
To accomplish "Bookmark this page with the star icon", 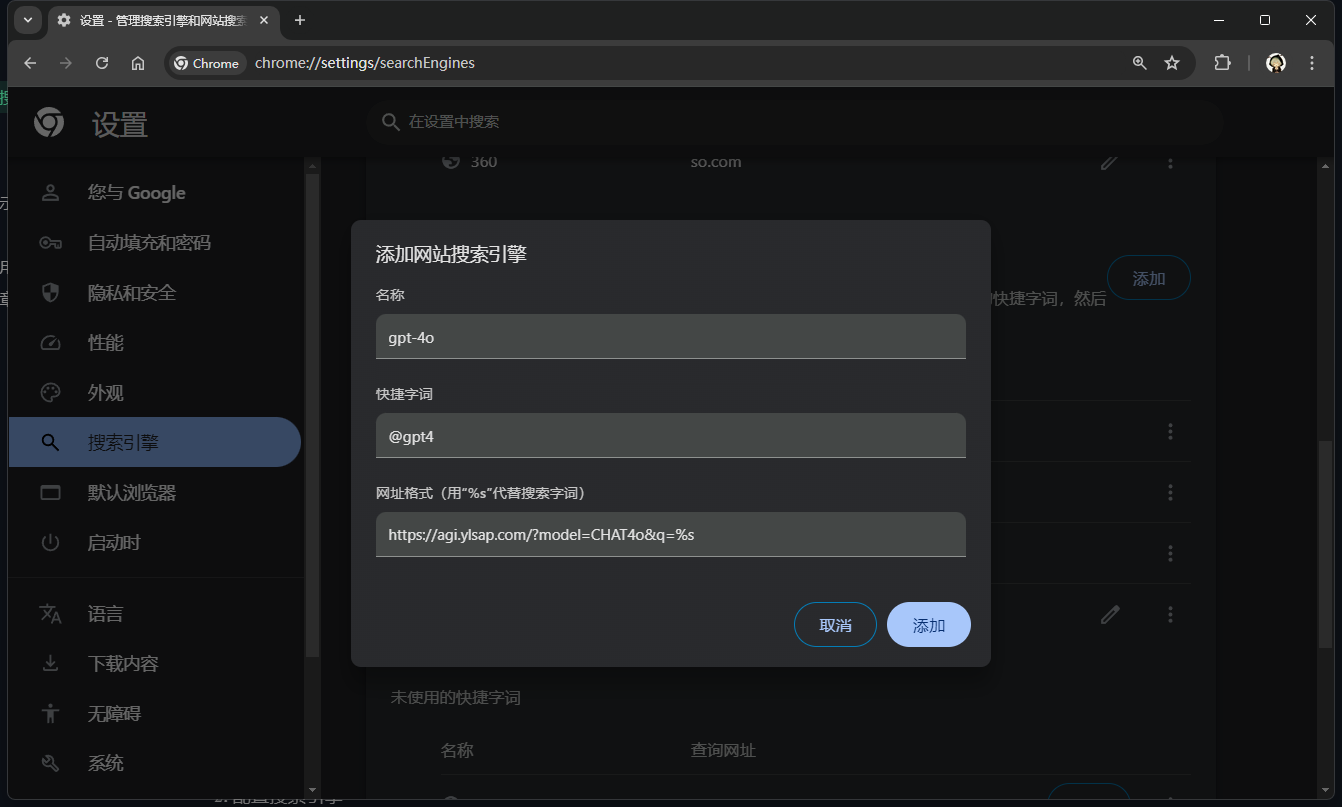I will click(1172, 63).
